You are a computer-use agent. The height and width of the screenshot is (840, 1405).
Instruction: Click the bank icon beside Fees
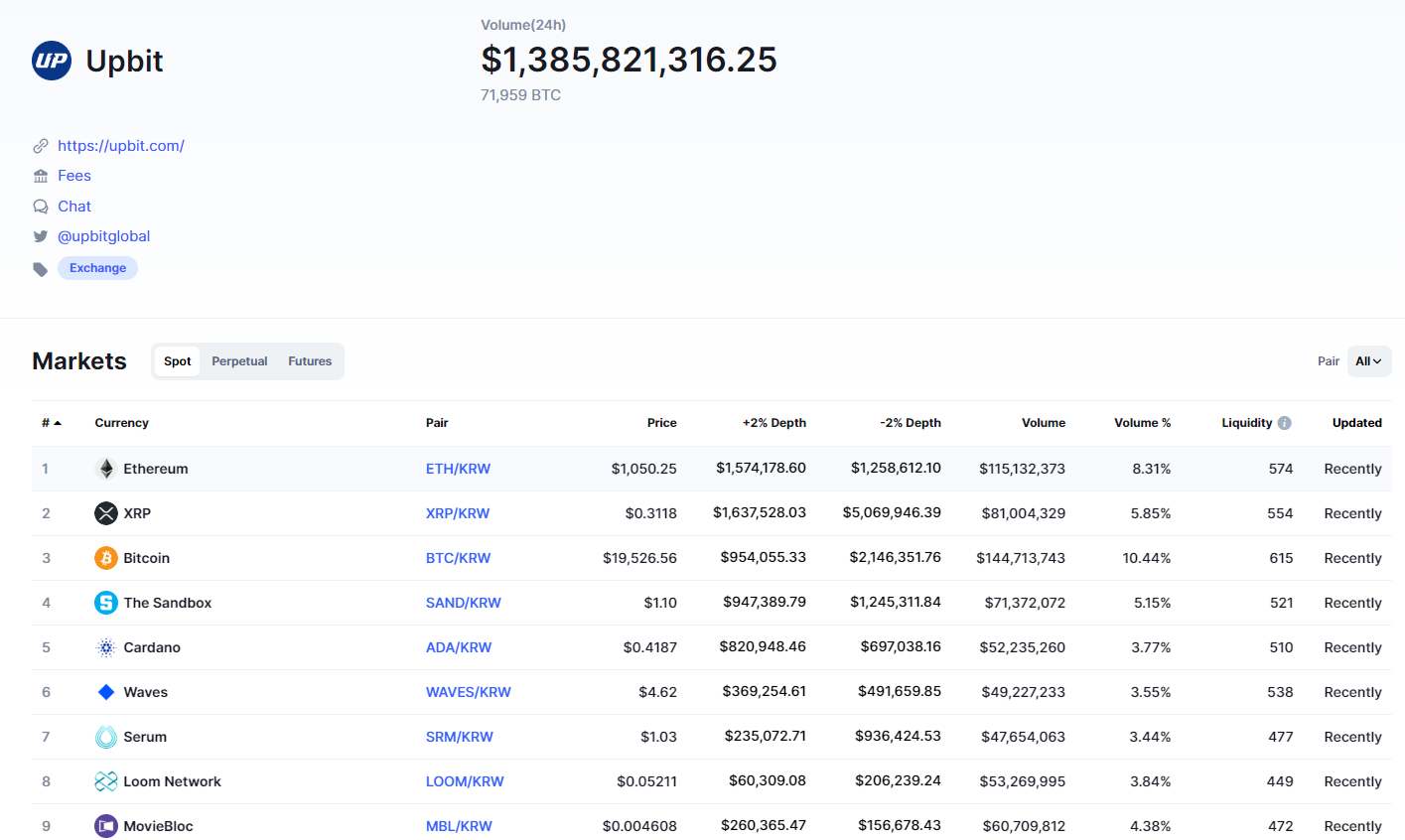(41, 176)
